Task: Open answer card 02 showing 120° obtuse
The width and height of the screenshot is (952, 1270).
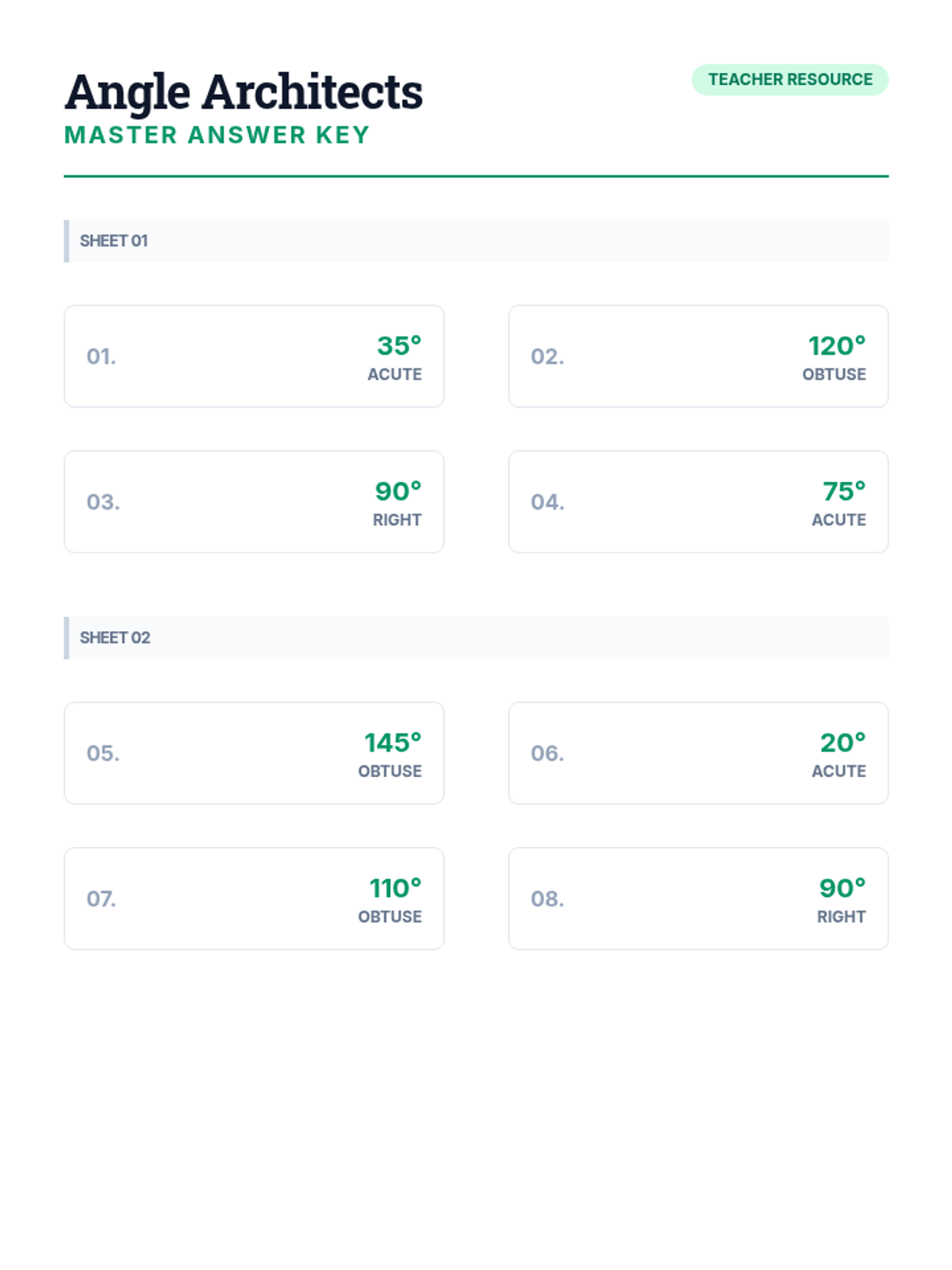Action: (x=698, y=356)
